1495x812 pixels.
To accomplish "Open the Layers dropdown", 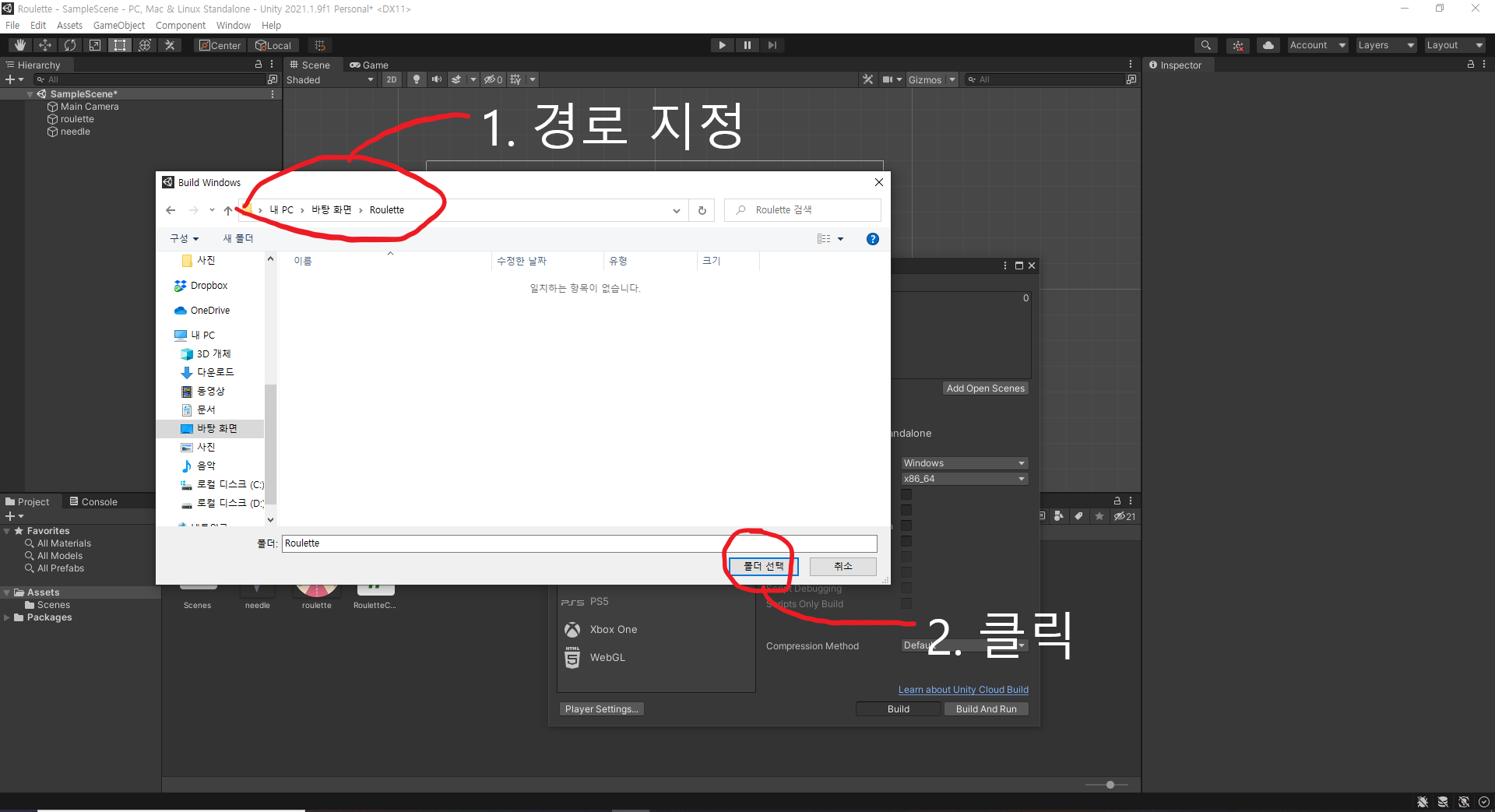I will [1386, 45].
